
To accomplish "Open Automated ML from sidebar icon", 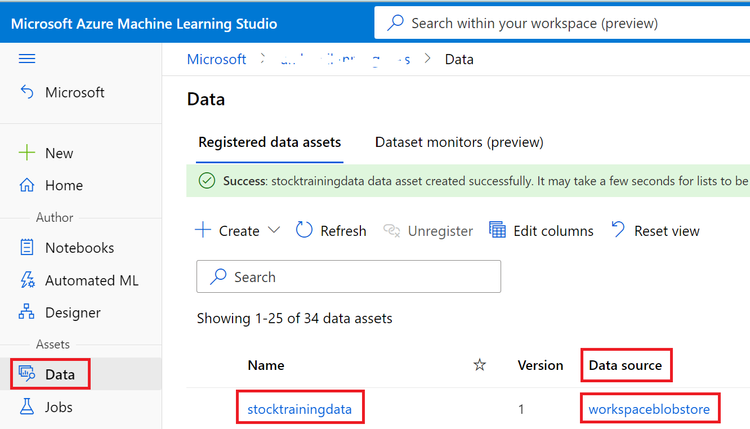I will (27, 280).
